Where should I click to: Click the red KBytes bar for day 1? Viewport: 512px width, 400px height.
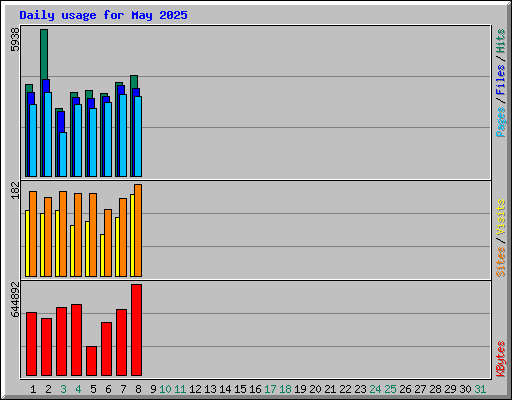[32, 344]
